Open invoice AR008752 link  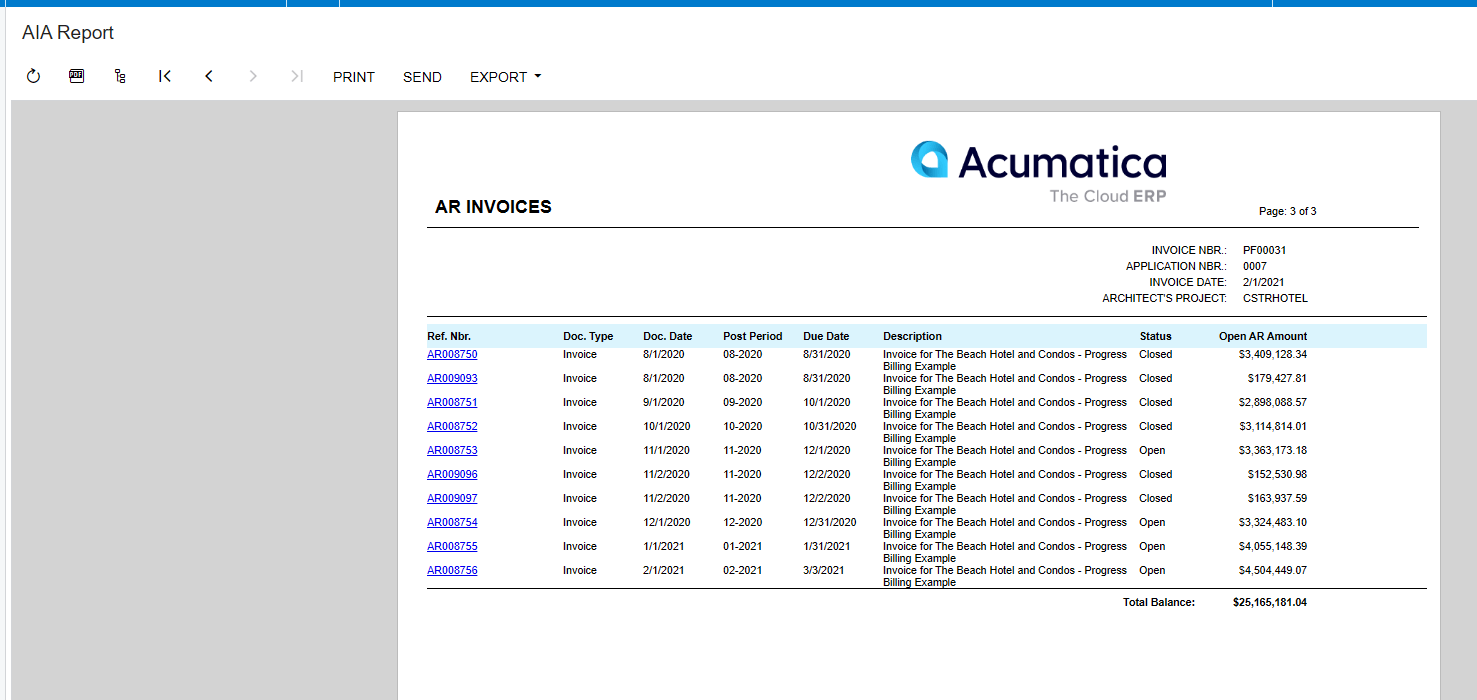[x=452, y=426]
